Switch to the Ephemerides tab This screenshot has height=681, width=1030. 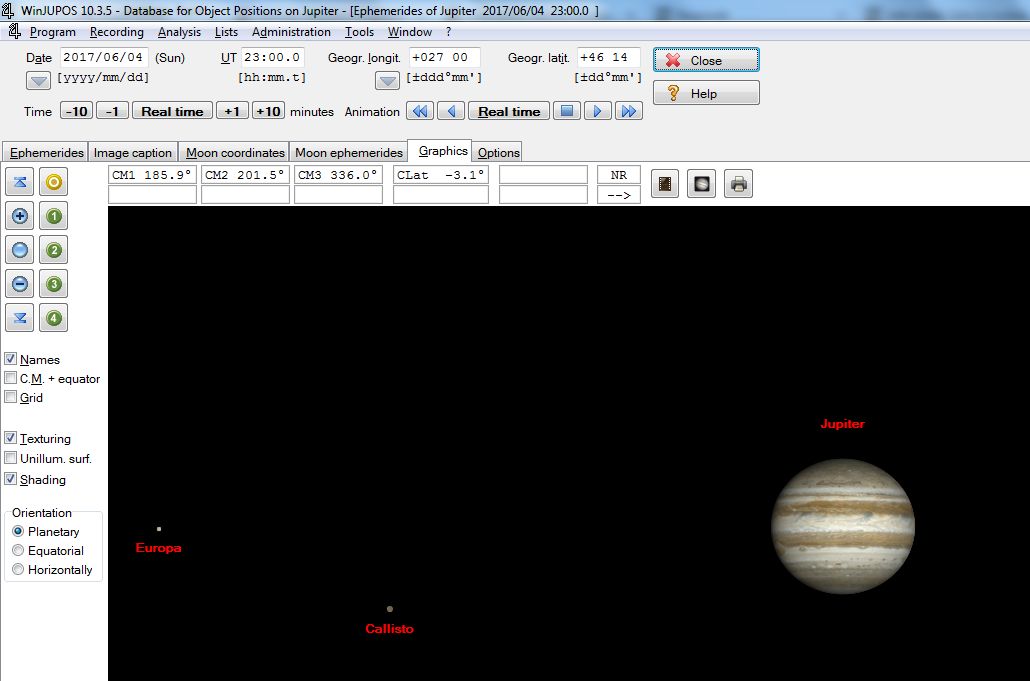click(x=46, y=152)
